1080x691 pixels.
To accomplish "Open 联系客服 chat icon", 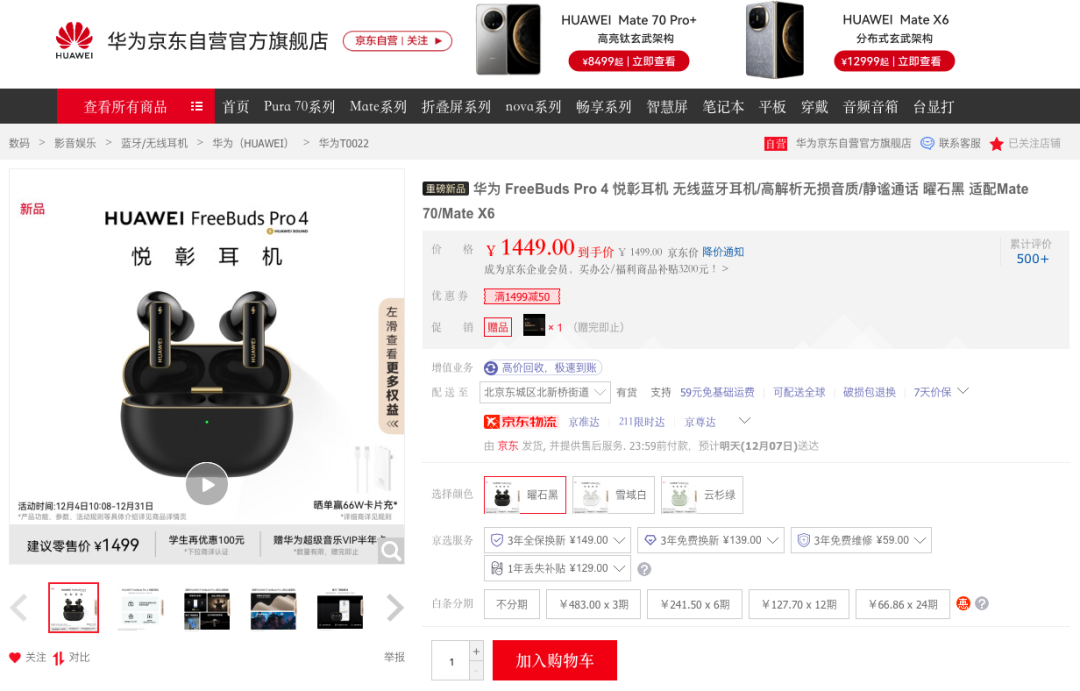I will click(927, 143).
